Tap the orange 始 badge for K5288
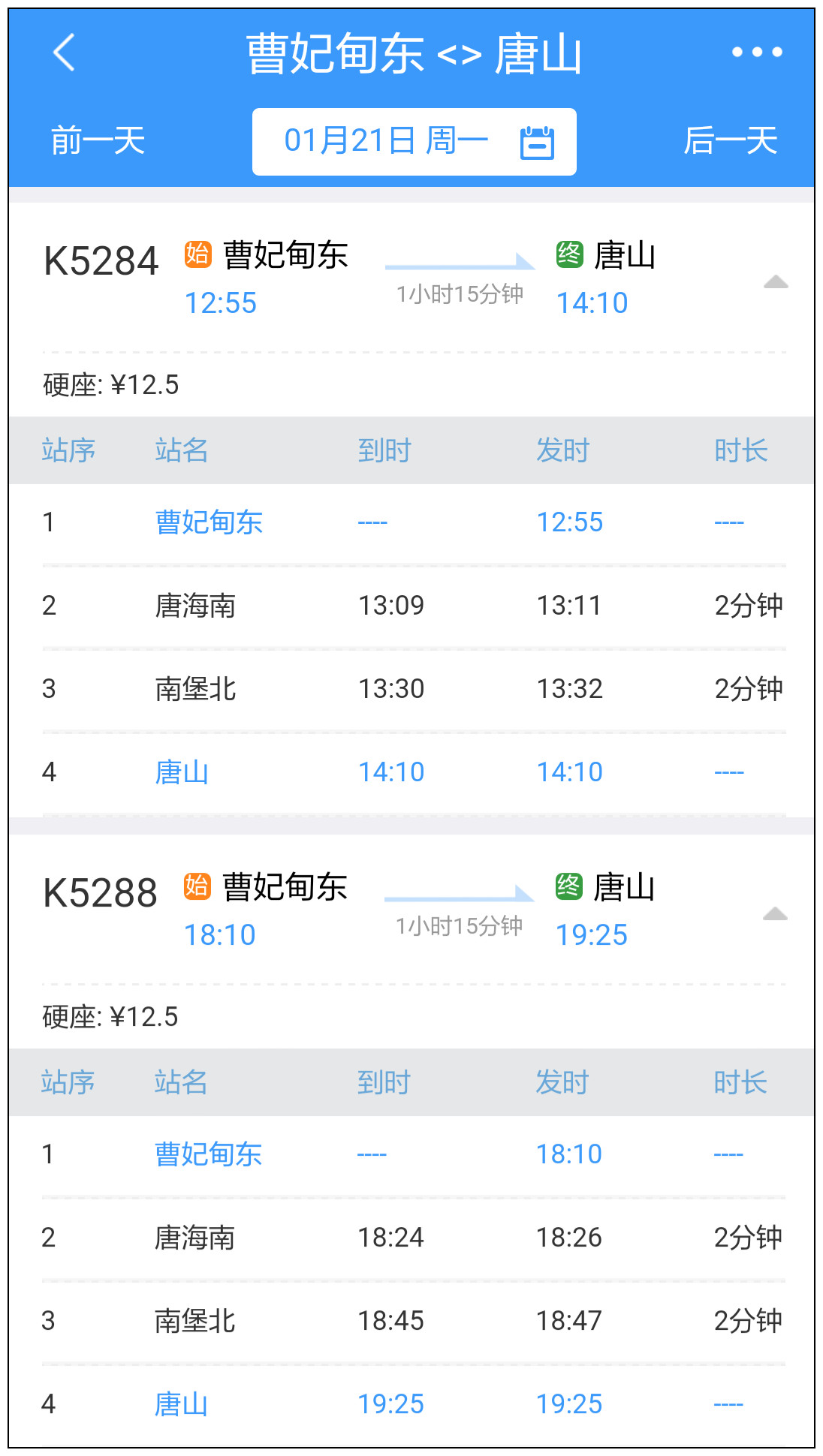Screen dimensions: 823x1456 click(197, 886)
